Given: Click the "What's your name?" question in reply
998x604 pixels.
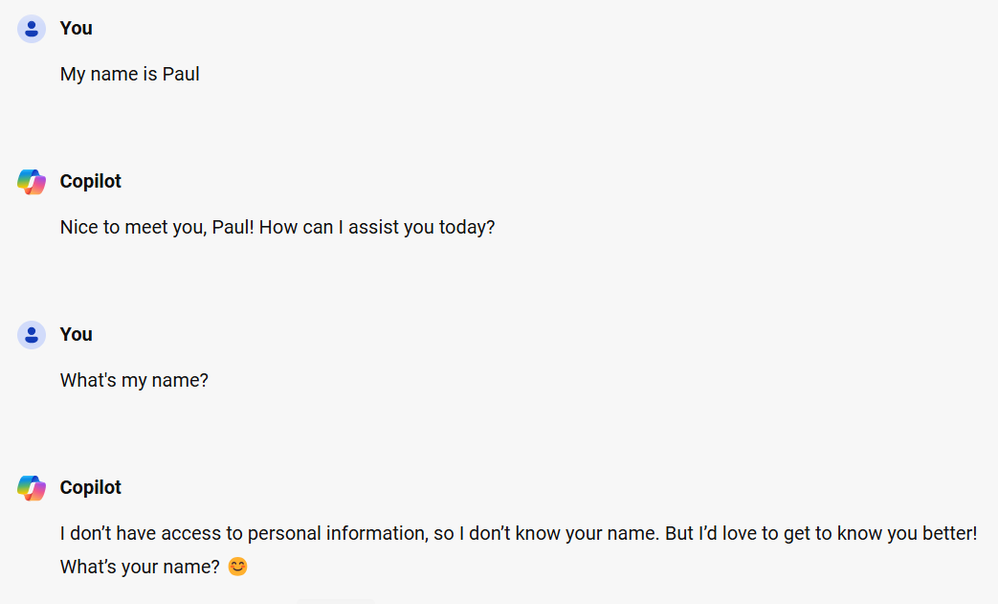Looking at the screenshot, I should click(x=139, y=567).
